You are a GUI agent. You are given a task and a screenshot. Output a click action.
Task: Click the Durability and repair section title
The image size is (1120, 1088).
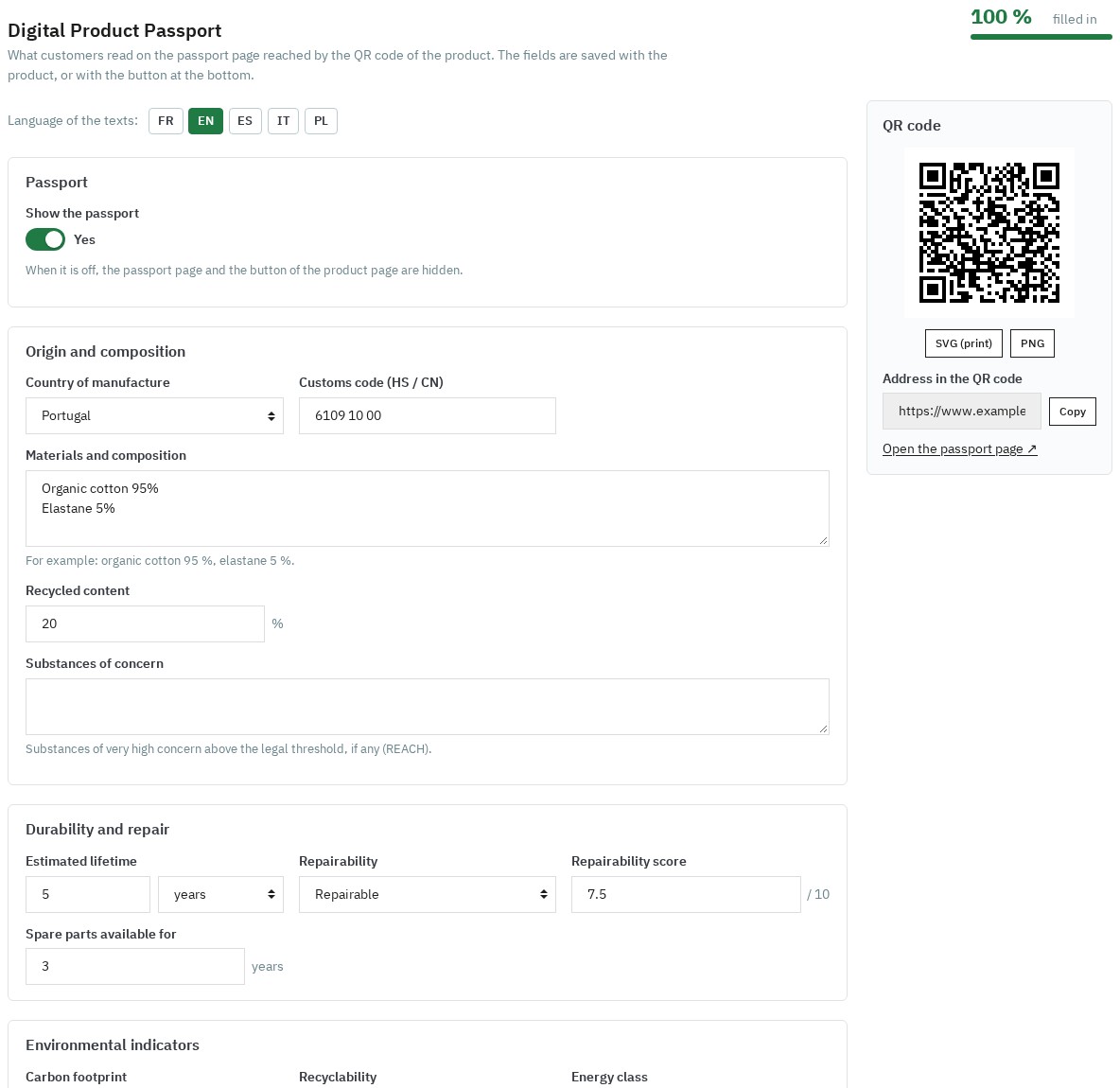click(97, 830)
